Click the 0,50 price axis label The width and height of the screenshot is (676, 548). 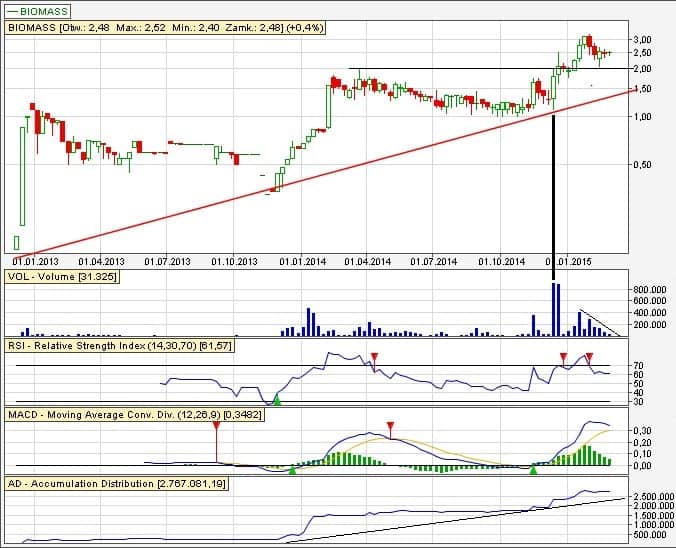pyautogui.click(x=647, y=165)
